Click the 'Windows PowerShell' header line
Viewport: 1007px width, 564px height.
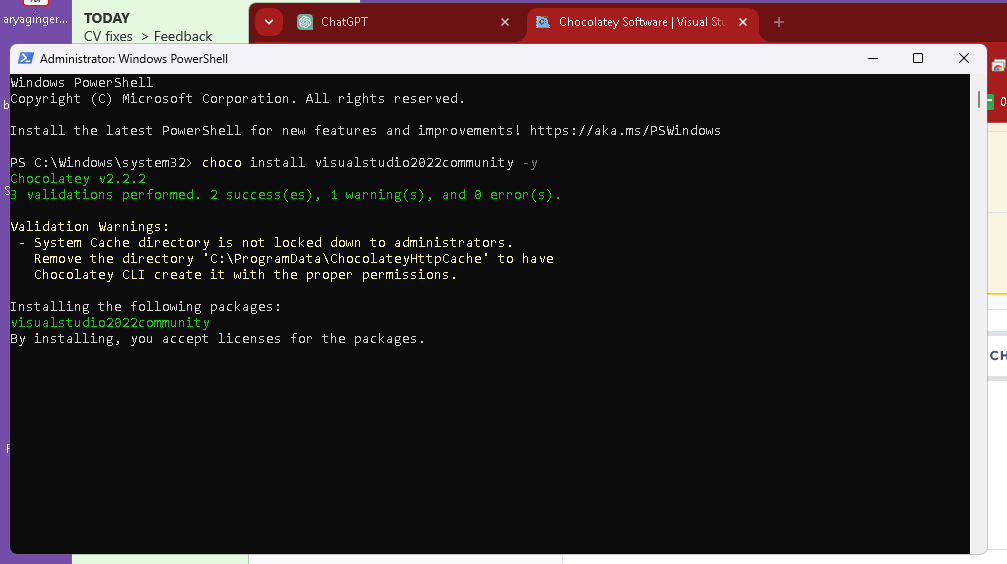(x=82, y=83)
